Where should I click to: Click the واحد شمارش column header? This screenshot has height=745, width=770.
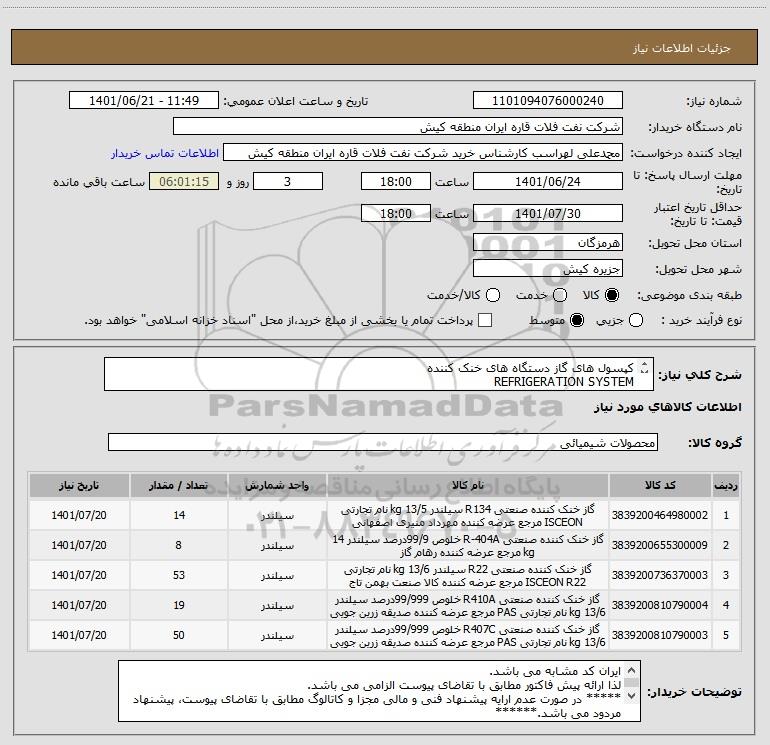[277, 485]
